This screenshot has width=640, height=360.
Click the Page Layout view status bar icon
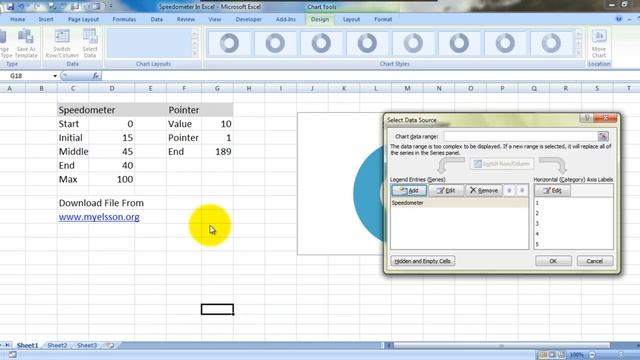coord(552,355)
